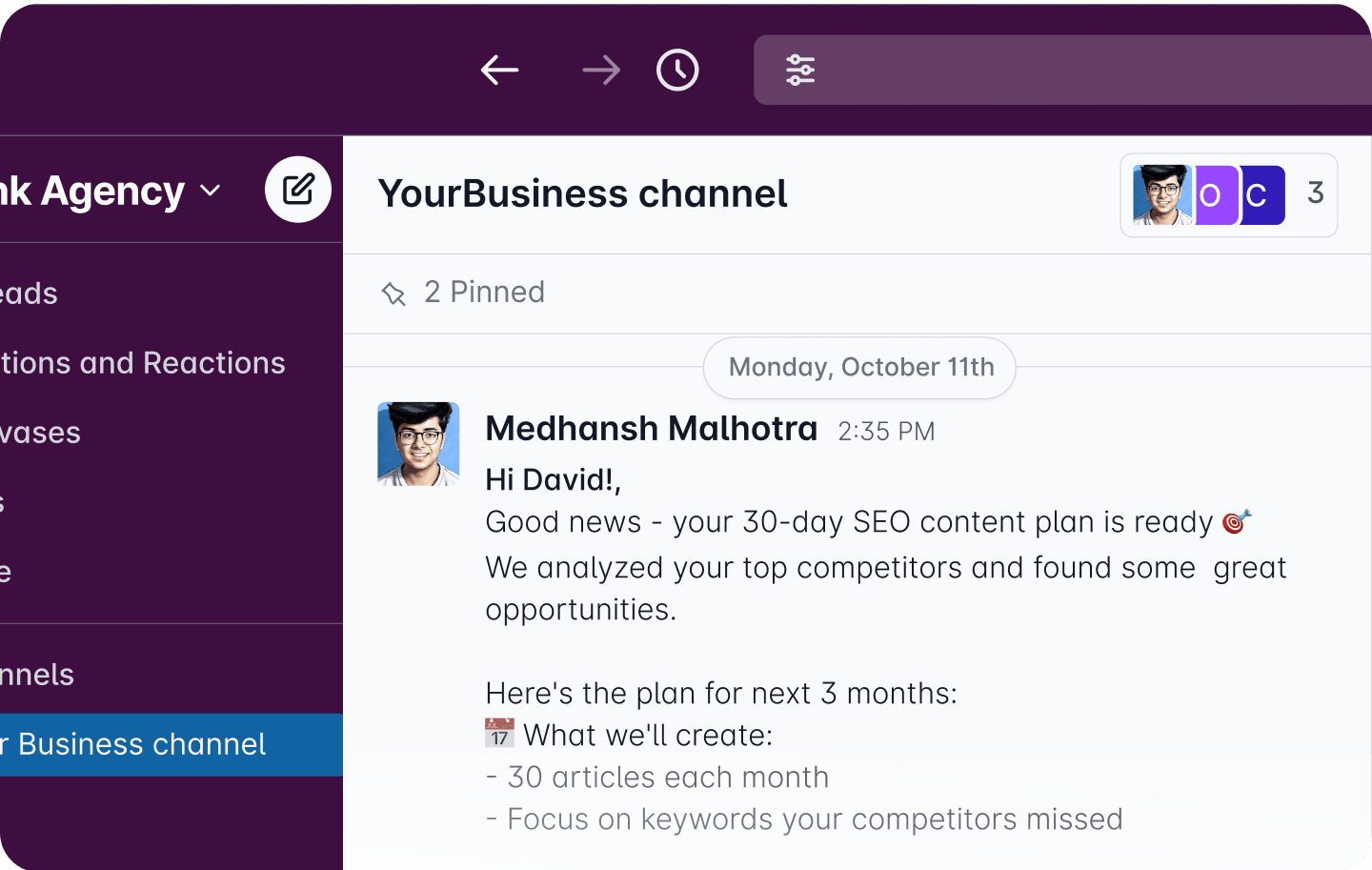Click the pin icon beside 2 Pinned
Screen dimensions: 1372x870
393,293
